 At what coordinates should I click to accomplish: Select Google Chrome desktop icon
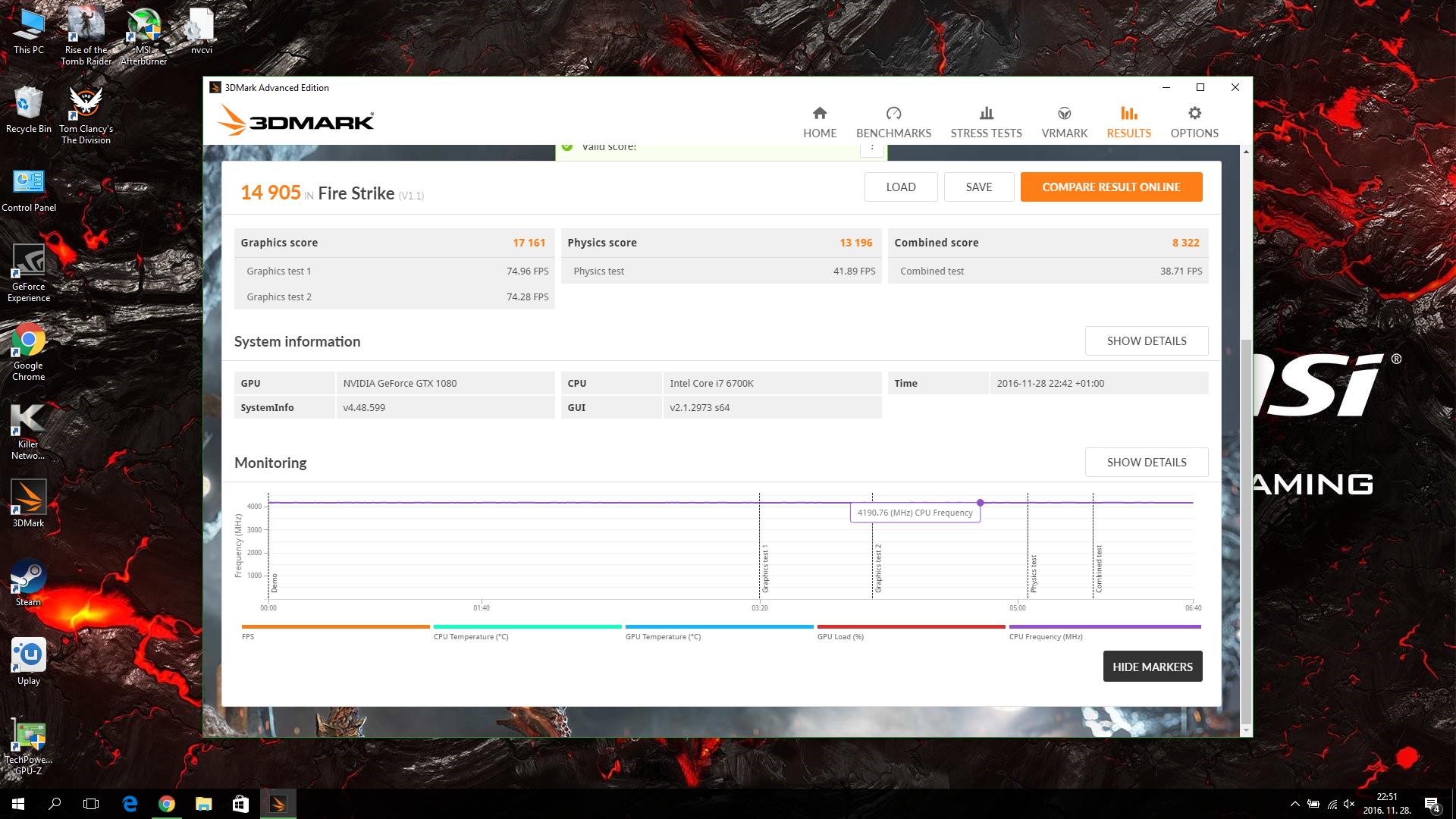29,351
